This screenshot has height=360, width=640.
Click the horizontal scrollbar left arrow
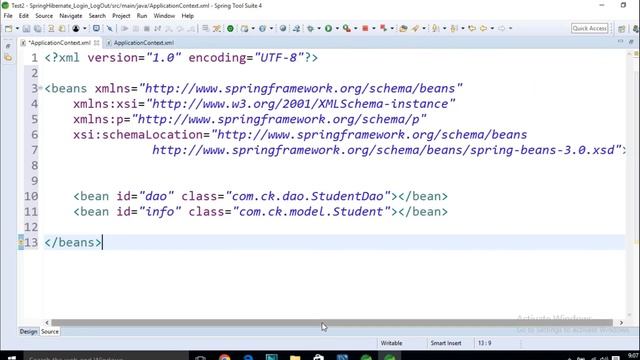pyautogui.click(x=47, y=323)
